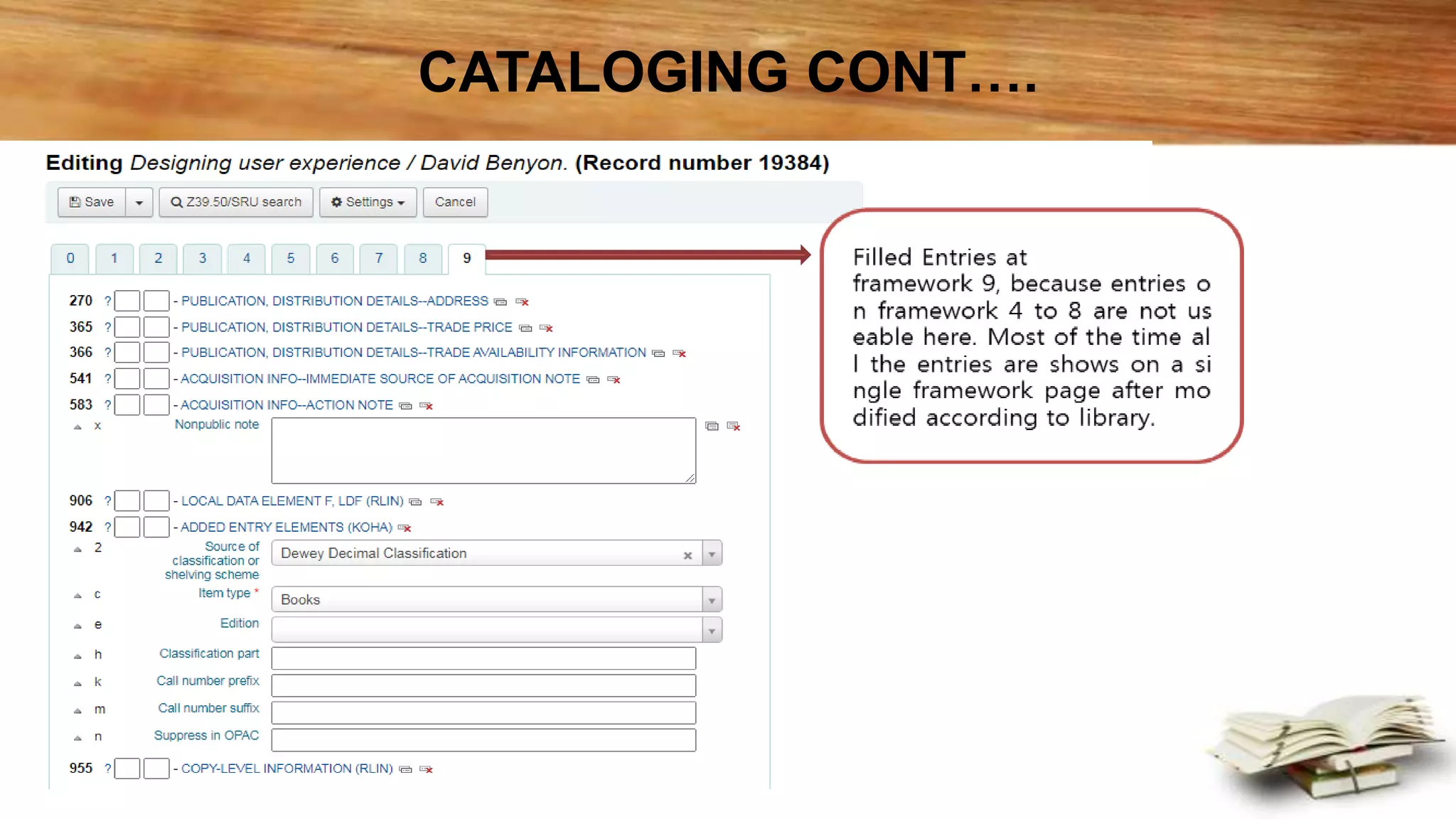Click the repeat tag icon for field 541
This screenshot has width=1456, height=819.
pyautogui.click(x=593, y=380)
